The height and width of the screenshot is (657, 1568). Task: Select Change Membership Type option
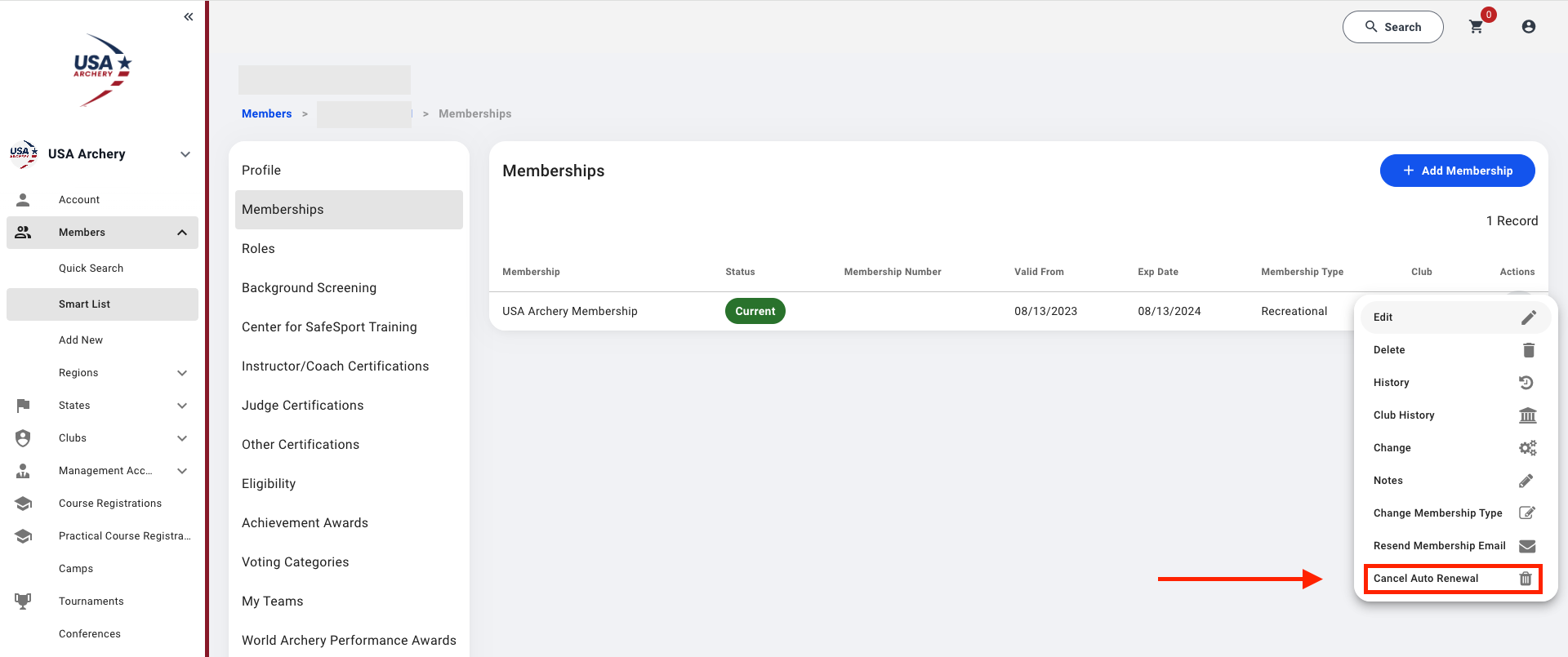[x=1456, y=513]
